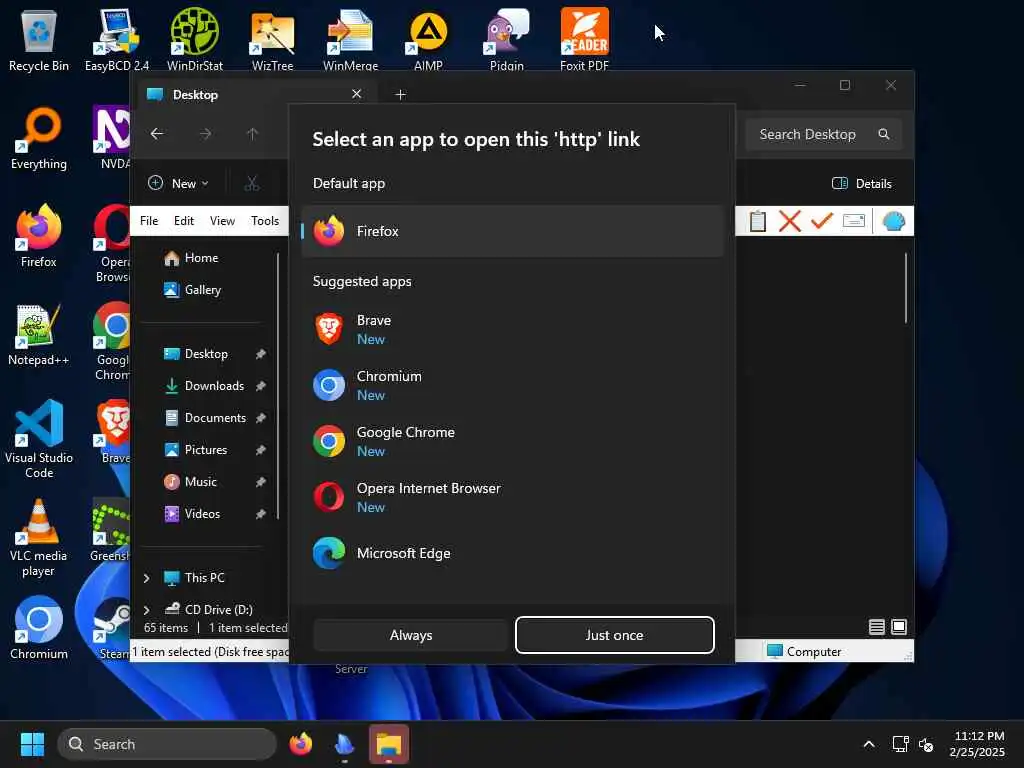Click the Always button
Viewport: 1024px width, 768px height.
(411, 635)
